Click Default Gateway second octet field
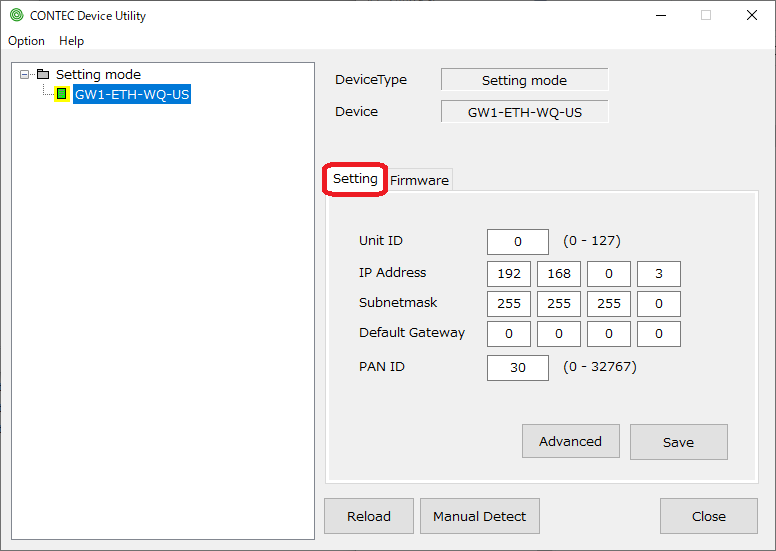This screenshot has height=551, width=776. click(559, 334)
